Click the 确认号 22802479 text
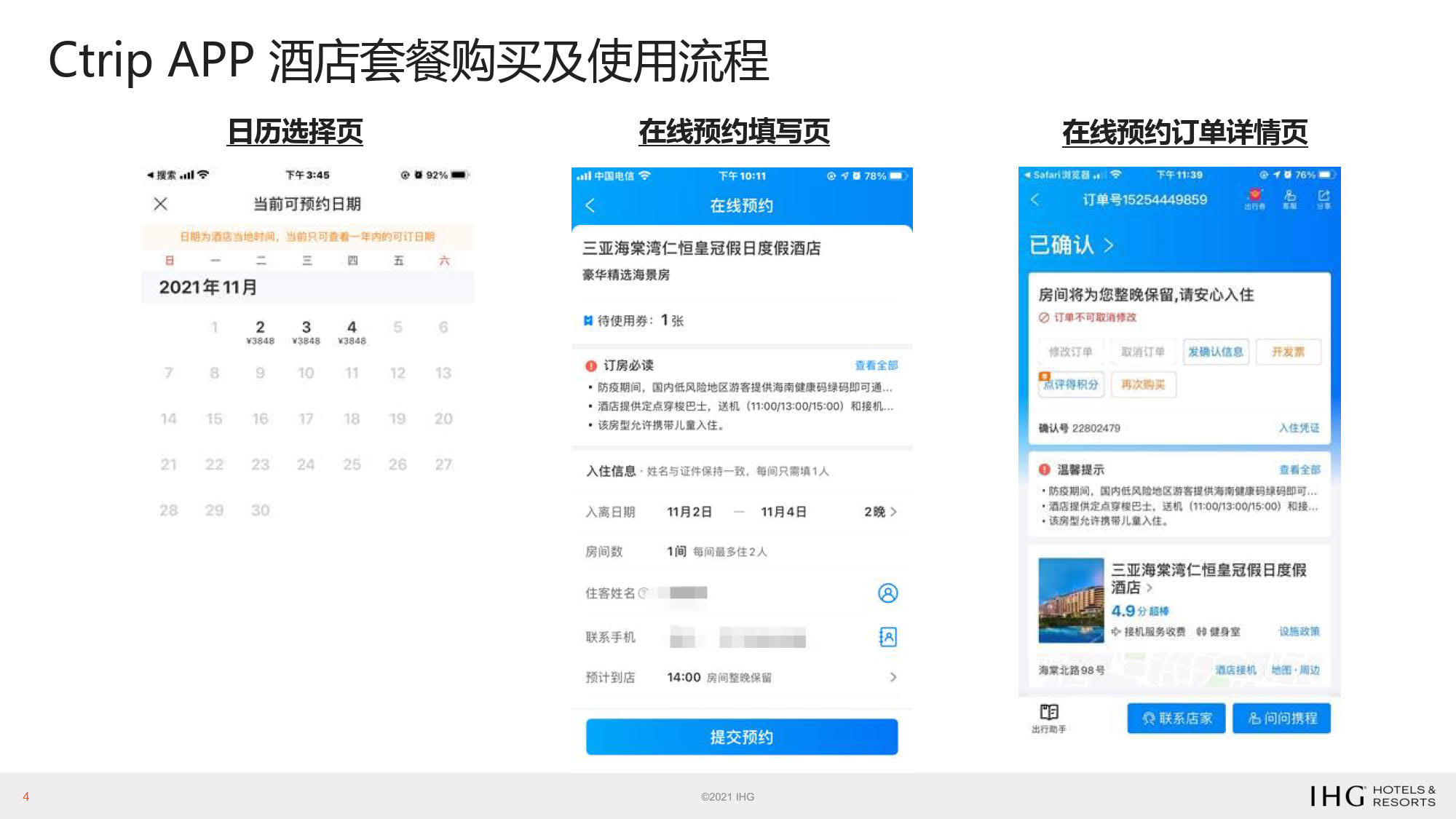Image resolution: width=1456 pixels, height=819 pixels. (1079, 428)
